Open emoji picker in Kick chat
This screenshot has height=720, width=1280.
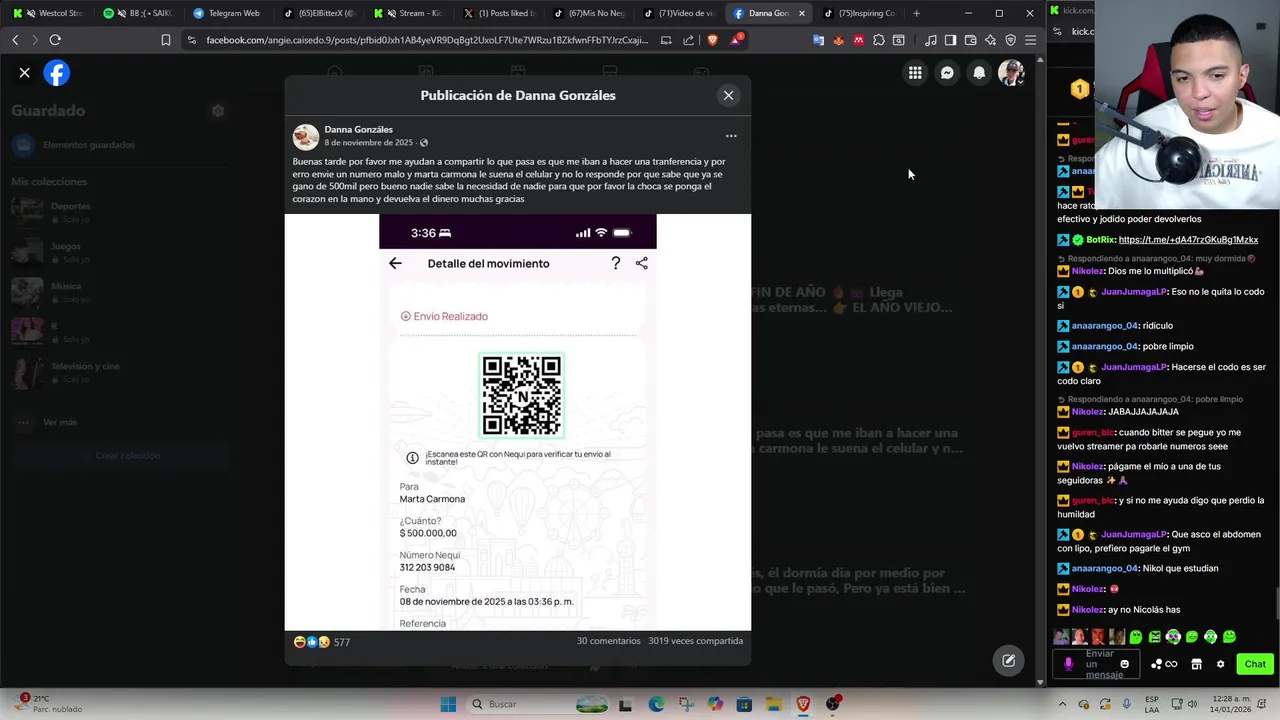tap(1125, 664)
